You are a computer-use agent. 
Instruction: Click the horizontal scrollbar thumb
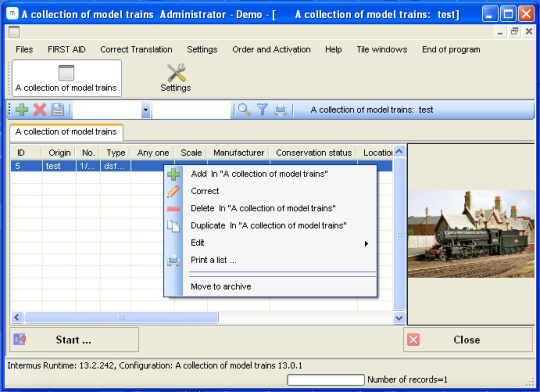121,317
